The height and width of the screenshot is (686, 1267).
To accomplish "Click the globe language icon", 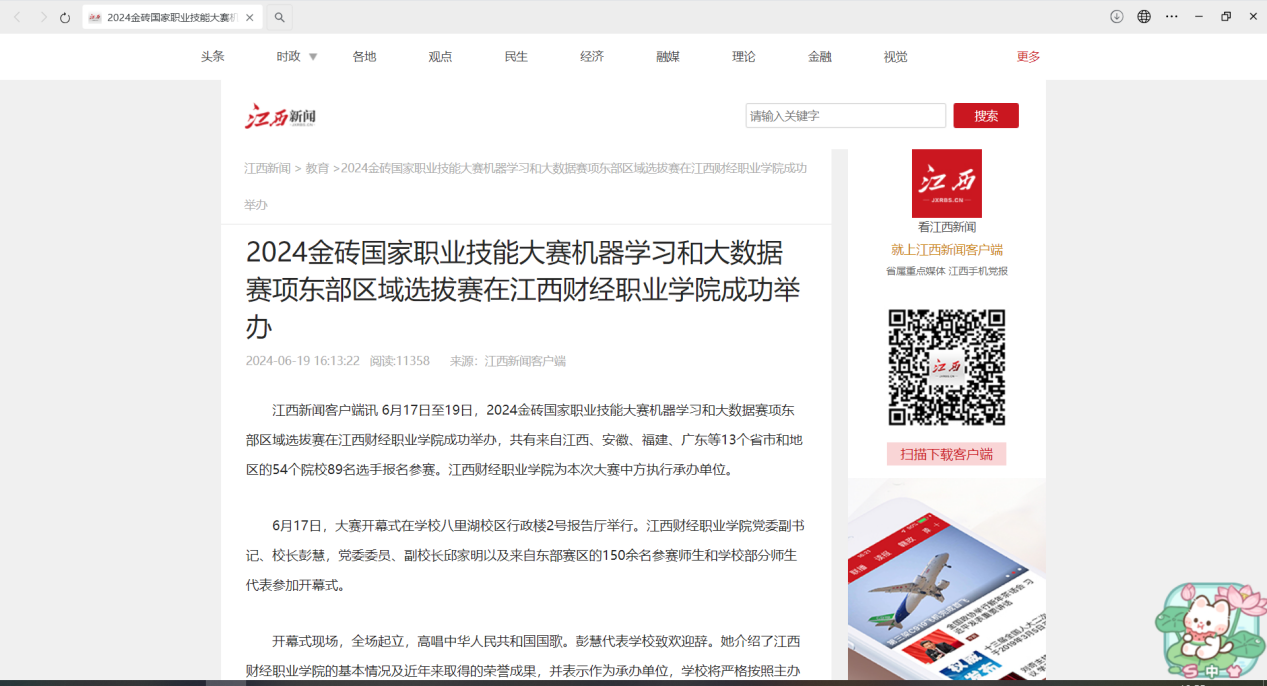I will tap(1144, 16).
